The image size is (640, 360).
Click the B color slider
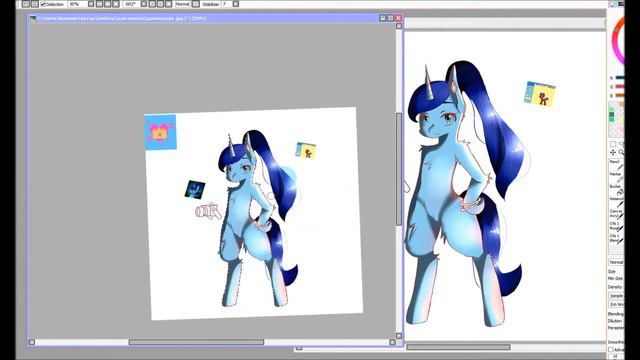pos(620,96)
